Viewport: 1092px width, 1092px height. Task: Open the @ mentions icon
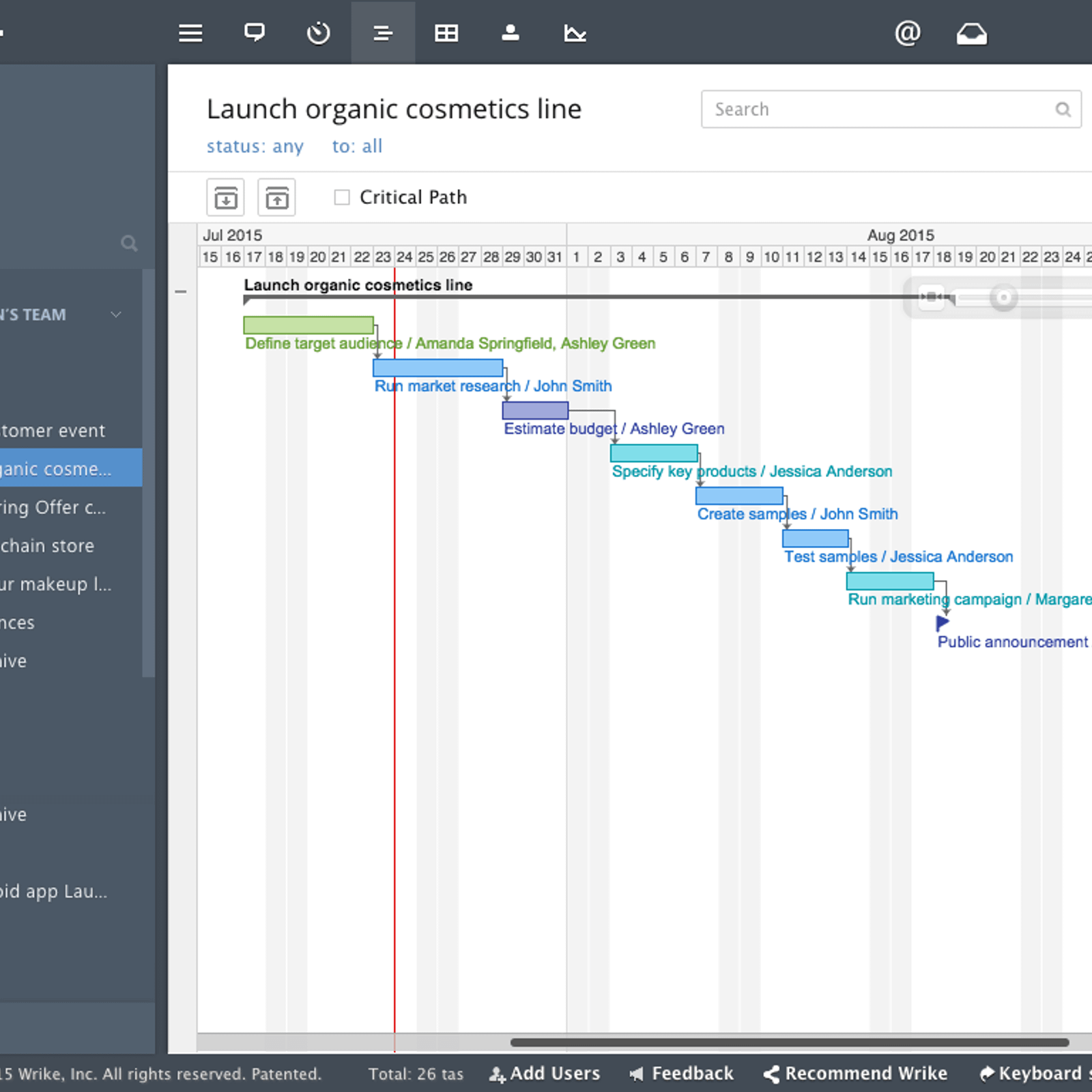click(x=908, y=33)
